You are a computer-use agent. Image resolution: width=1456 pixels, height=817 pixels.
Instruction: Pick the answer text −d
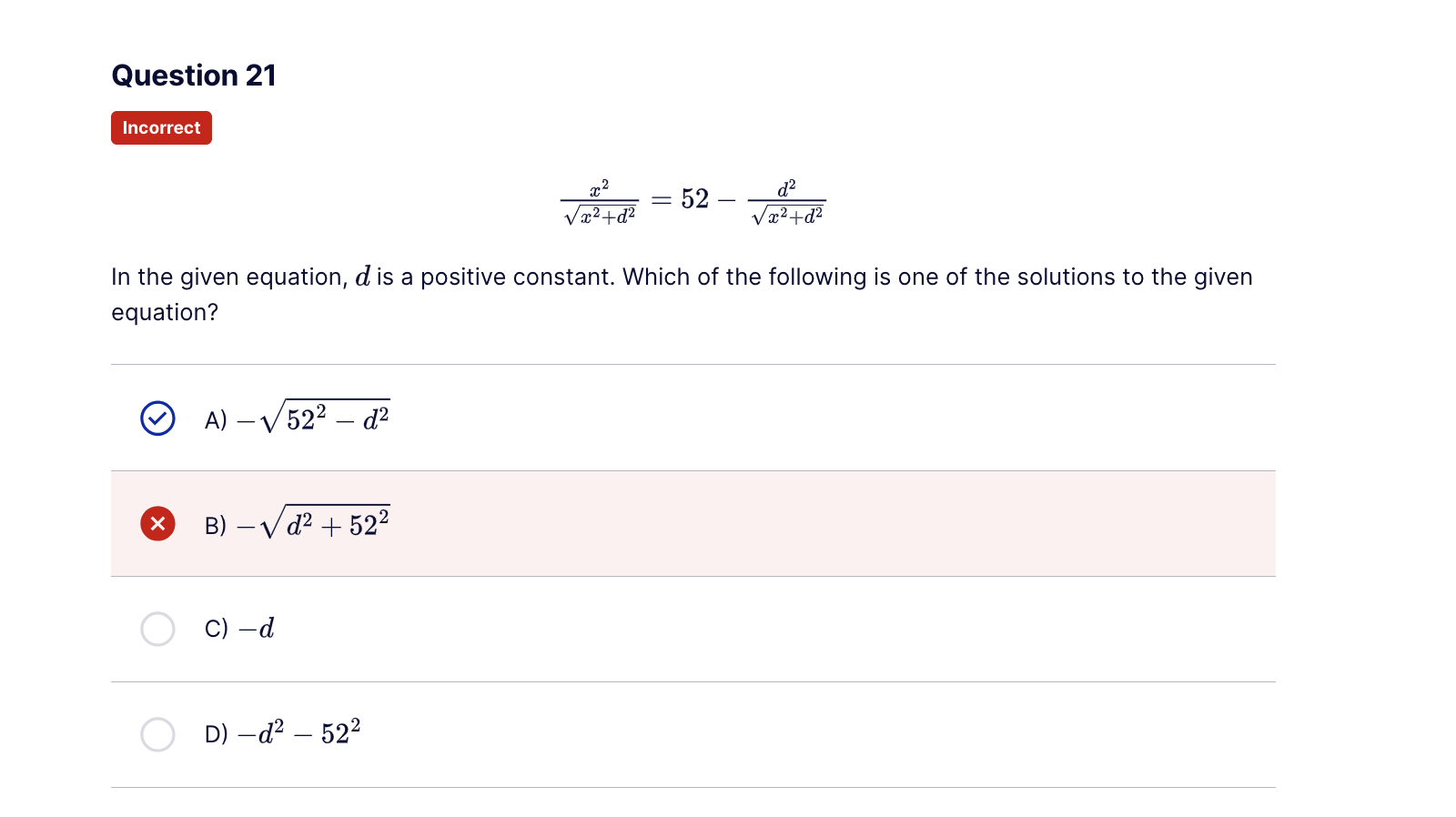(x=256, y=629)
